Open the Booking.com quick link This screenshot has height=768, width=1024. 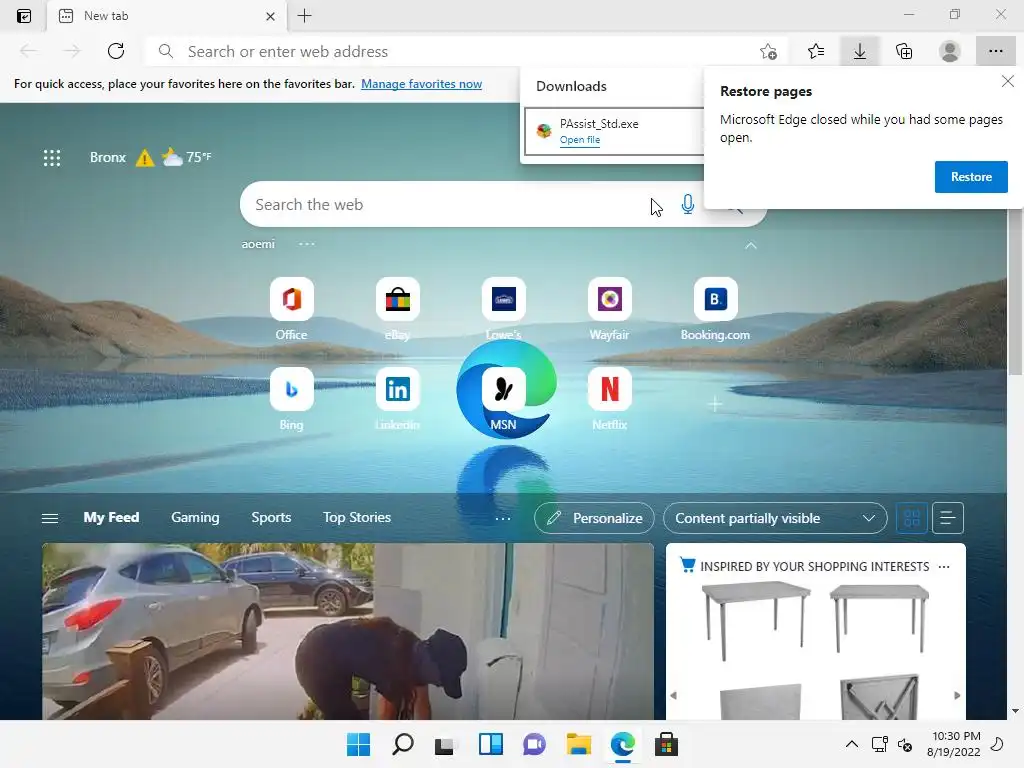pyautogui.click(x=715, y=310)
